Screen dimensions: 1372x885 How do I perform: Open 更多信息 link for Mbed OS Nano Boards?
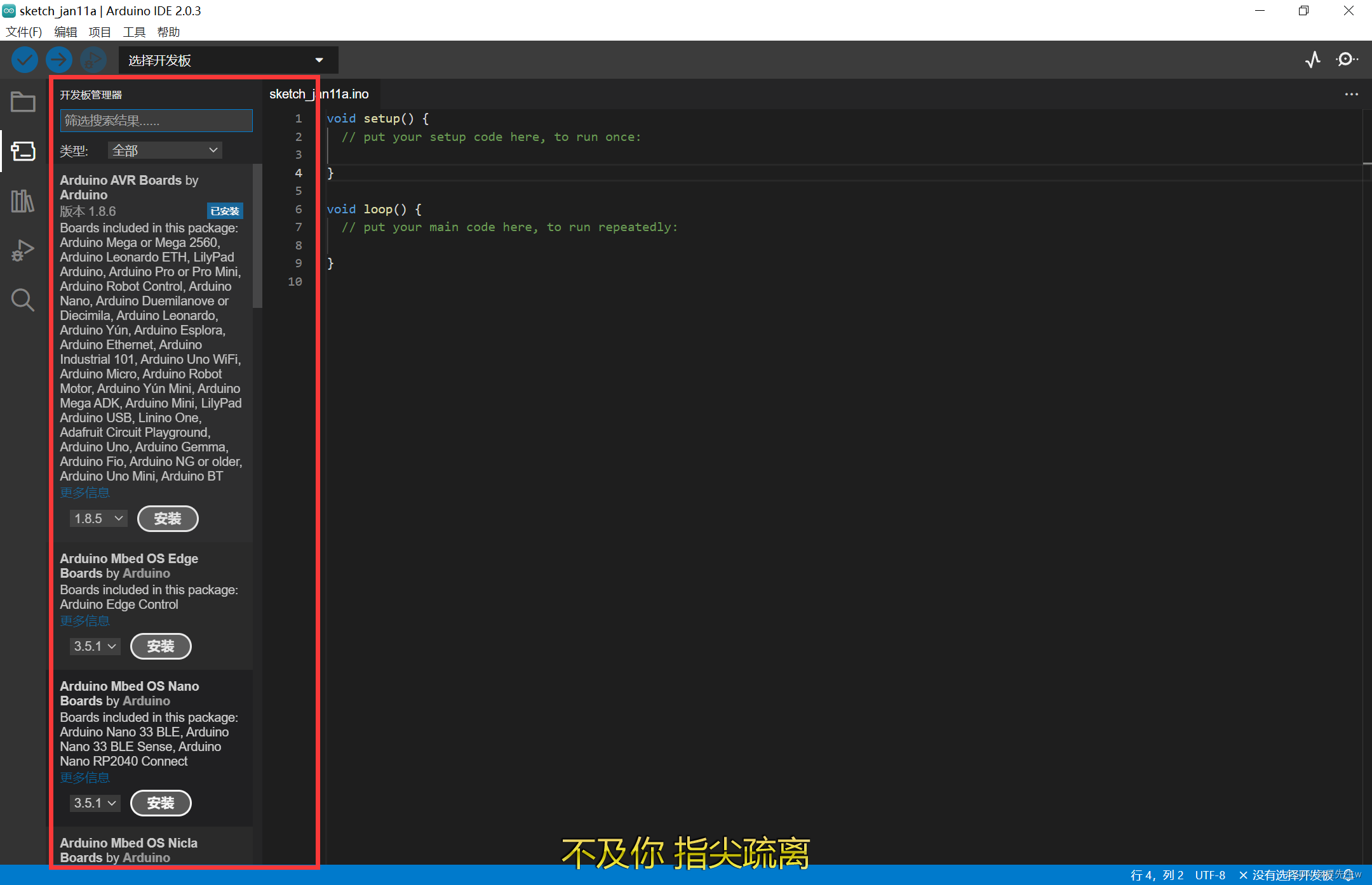84,778
